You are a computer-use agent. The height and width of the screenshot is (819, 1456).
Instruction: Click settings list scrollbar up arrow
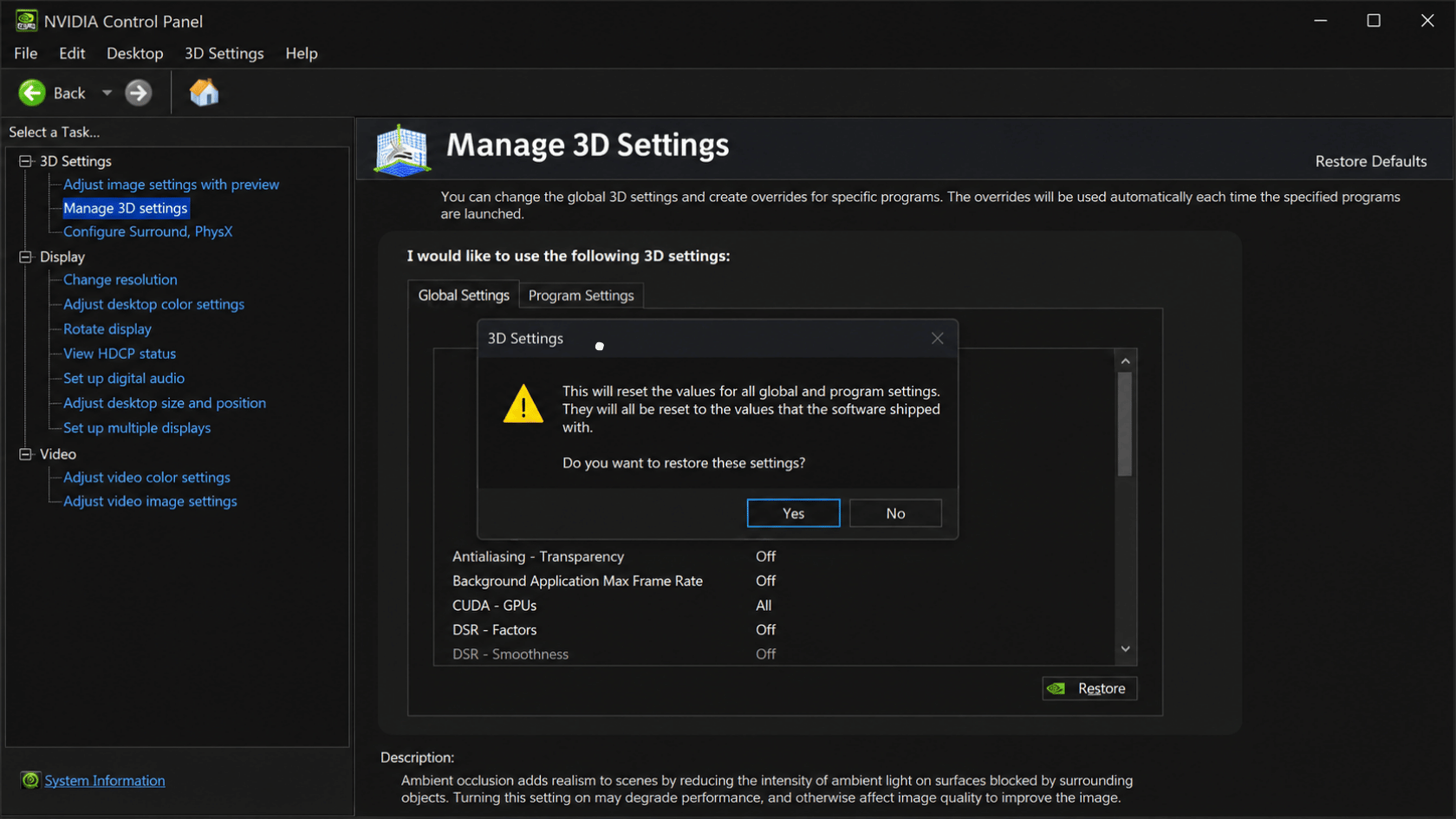[x=1125, y=361]
